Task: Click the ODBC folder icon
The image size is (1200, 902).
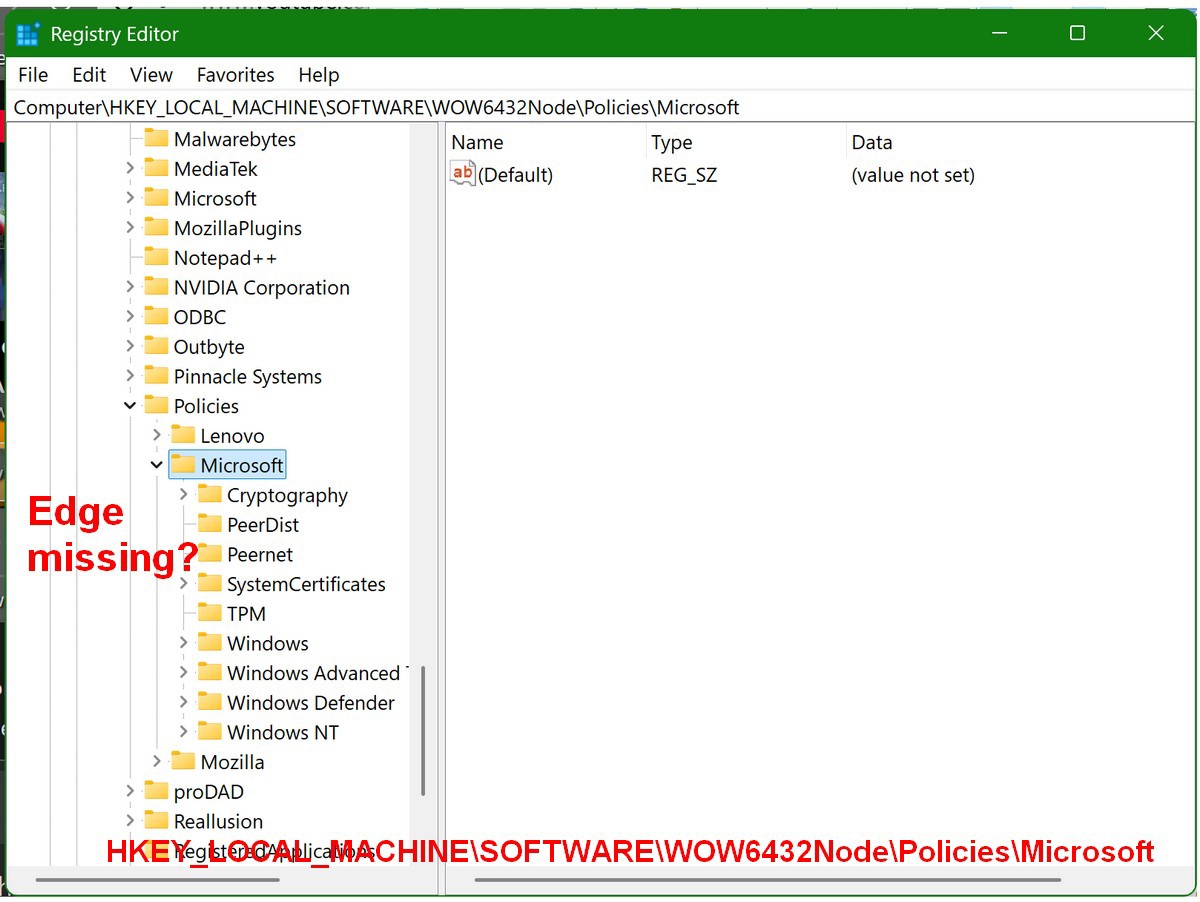Action: coord(156,317)
